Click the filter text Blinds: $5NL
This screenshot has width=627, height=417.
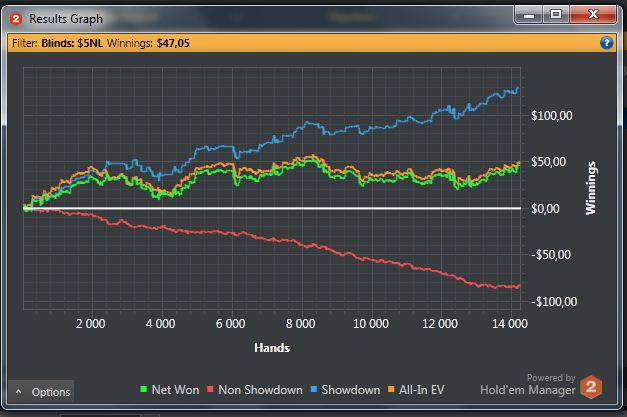click(72, 43)
